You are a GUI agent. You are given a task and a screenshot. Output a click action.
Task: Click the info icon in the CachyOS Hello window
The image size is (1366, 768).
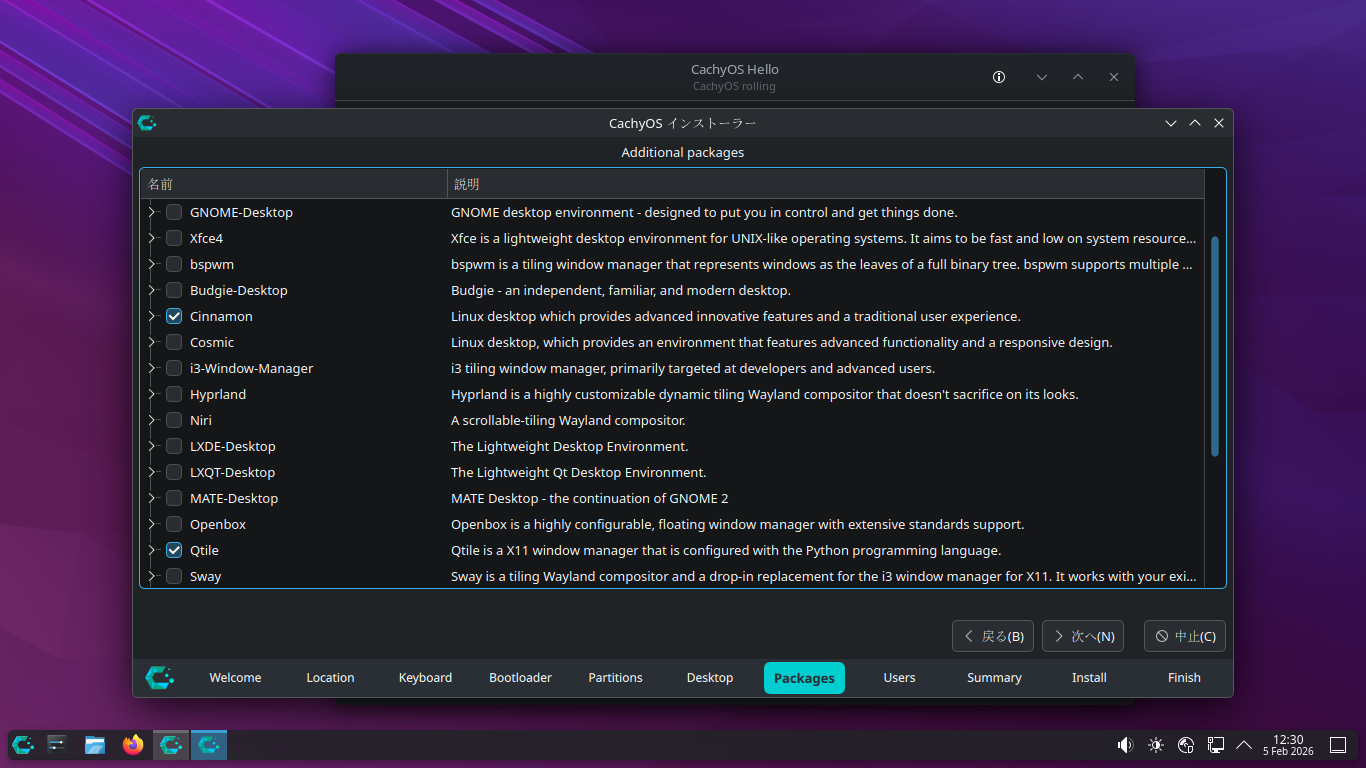999,77
